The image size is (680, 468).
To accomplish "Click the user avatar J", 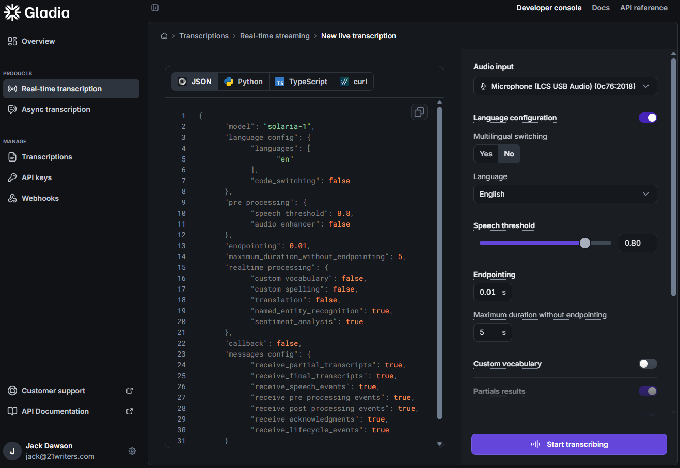I will (x=12, y=451).
